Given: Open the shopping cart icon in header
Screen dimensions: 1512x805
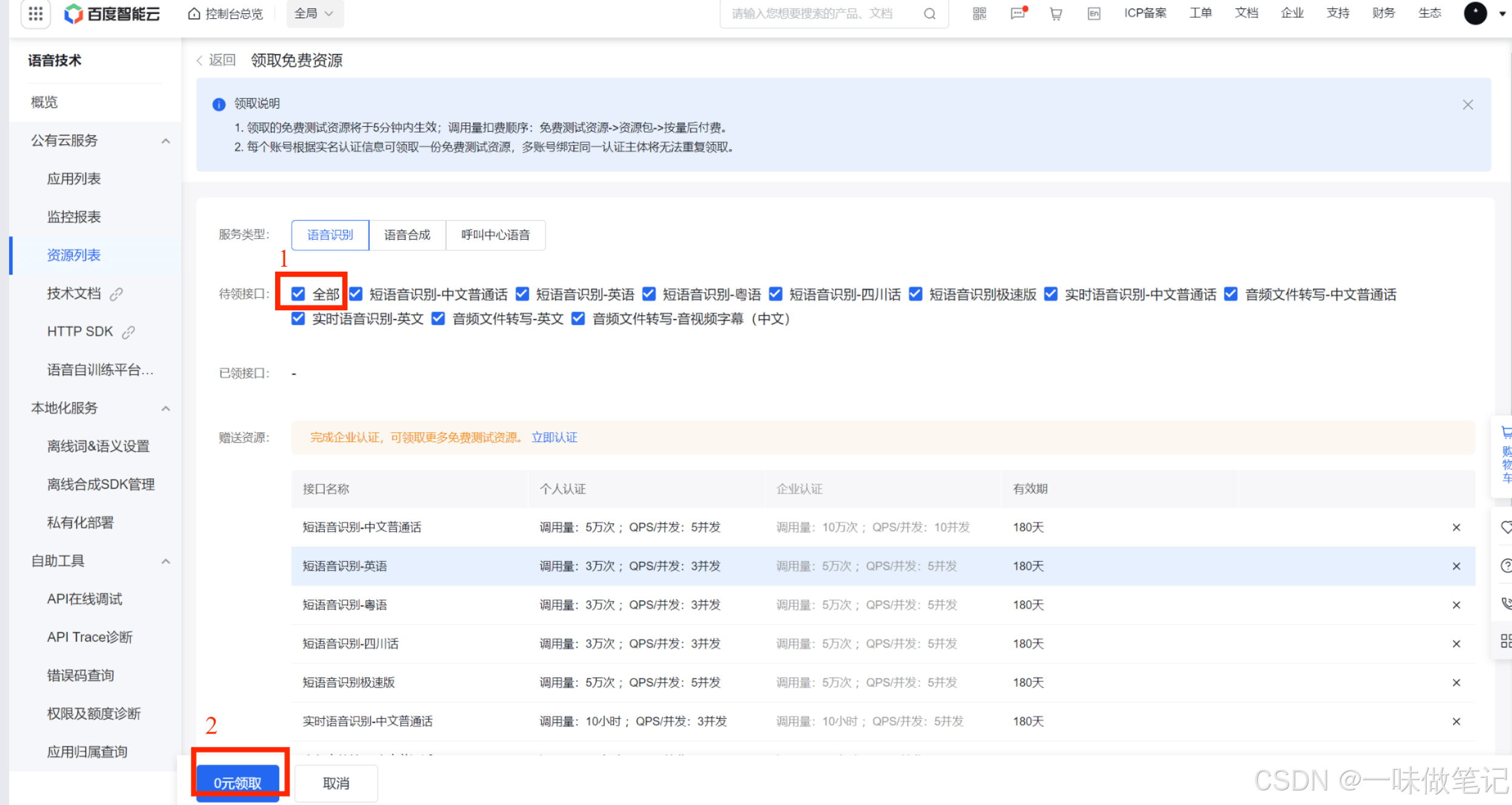Looking at the screenshot, I should [1056, 13].
